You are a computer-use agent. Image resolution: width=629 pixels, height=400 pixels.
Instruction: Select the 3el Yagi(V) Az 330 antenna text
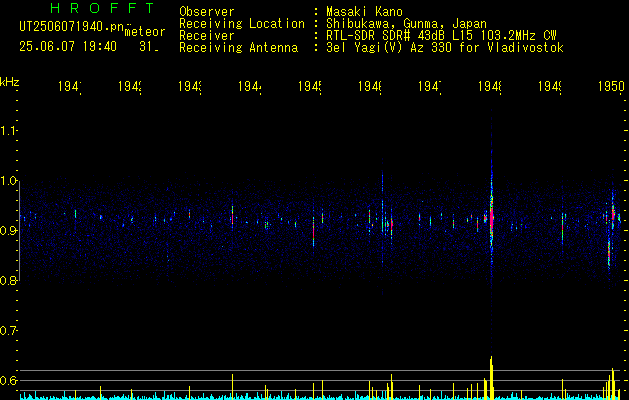coord(445,48)
